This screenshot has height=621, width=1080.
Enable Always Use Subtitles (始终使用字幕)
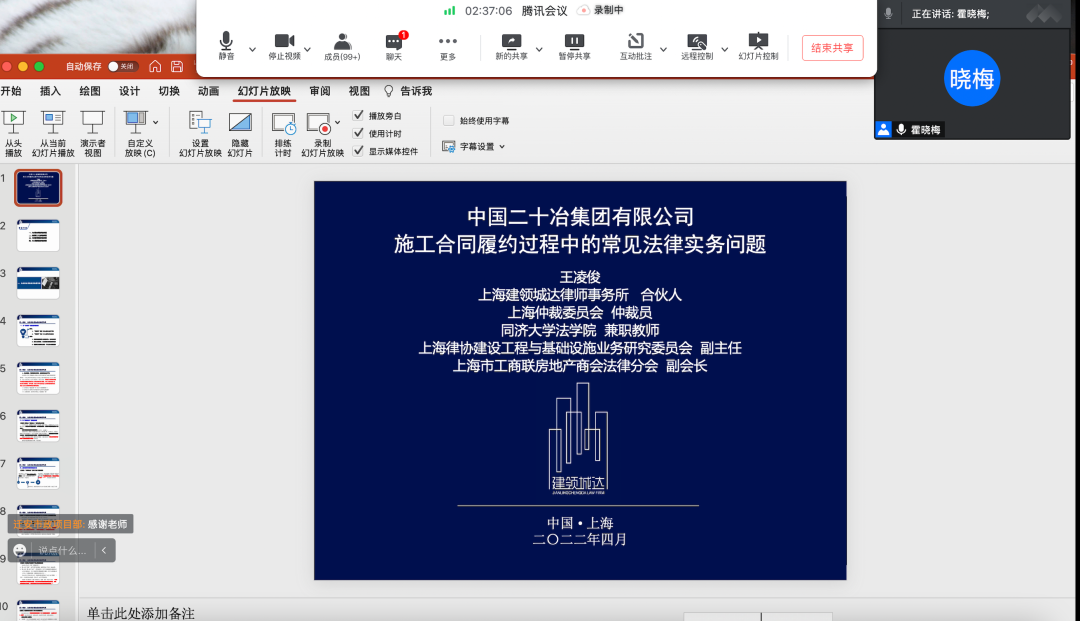tap(448, 120)
